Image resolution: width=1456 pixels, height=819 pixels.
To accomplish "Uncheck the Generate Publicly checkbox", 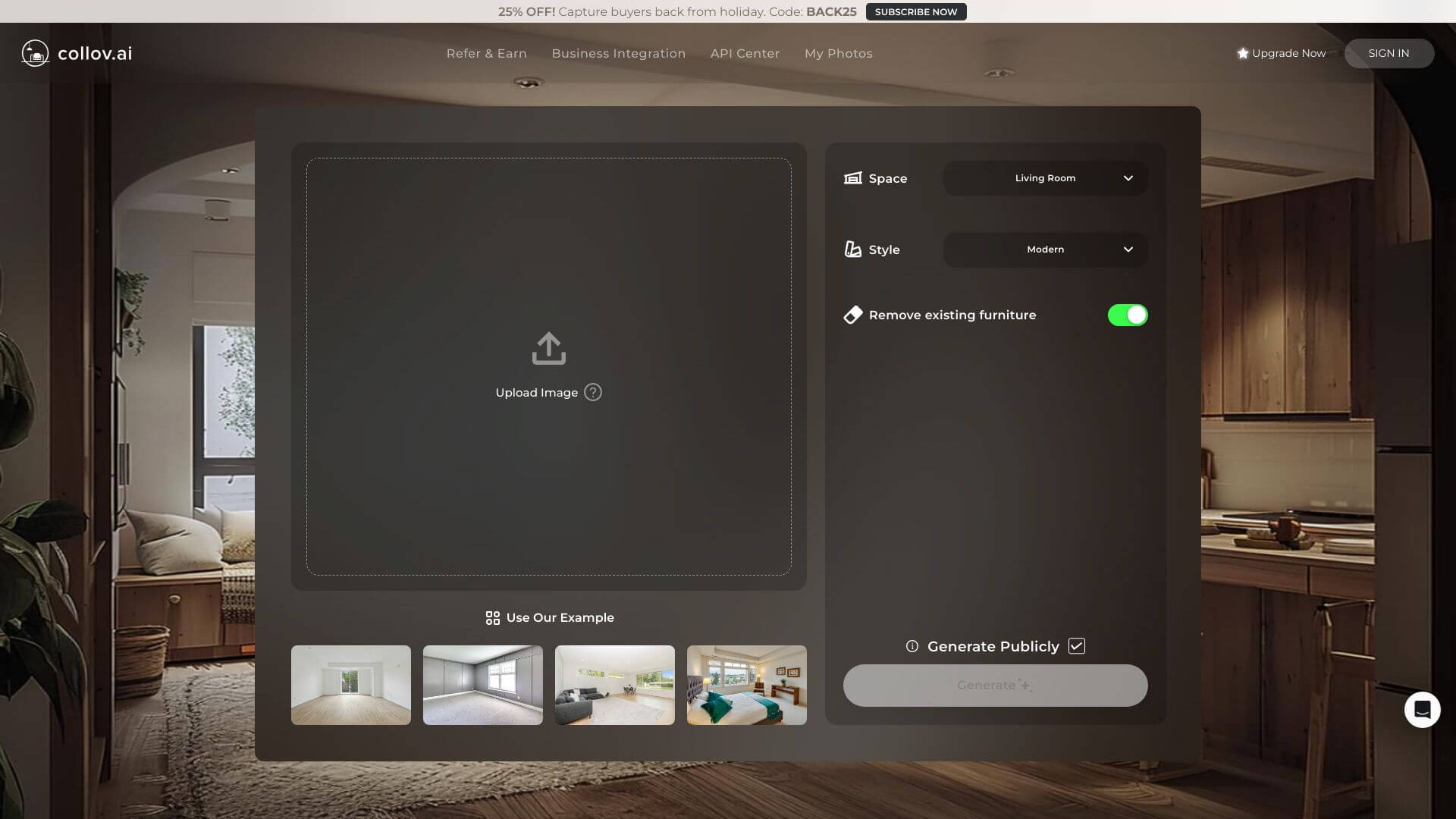I will point(1076,646).
